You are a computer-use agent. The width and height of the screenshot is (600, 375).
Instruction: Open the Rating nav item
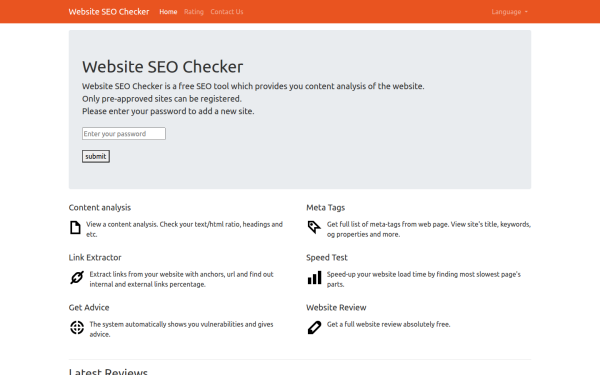[194, 12]
